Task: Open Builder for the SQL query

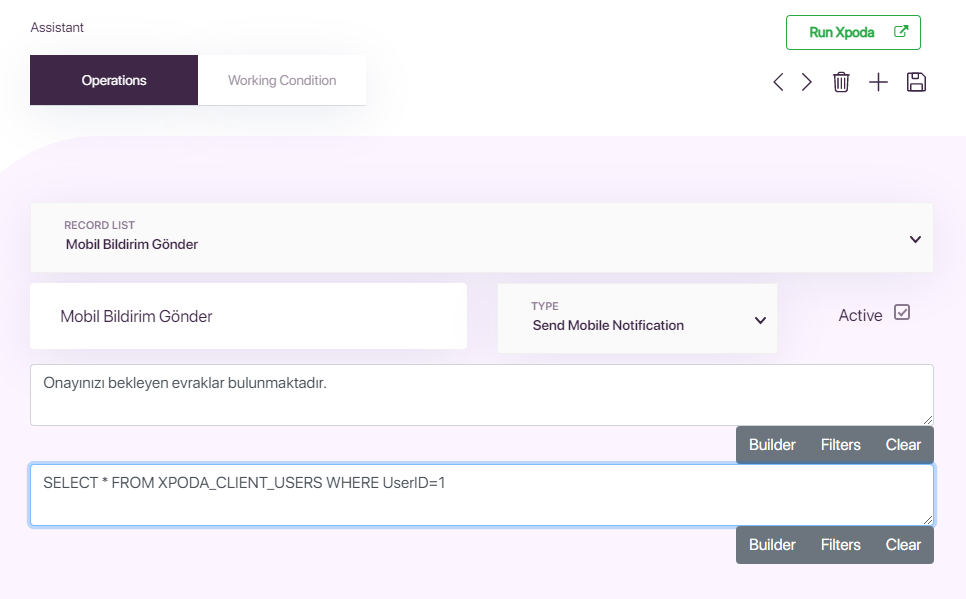Action: point(772,545)
